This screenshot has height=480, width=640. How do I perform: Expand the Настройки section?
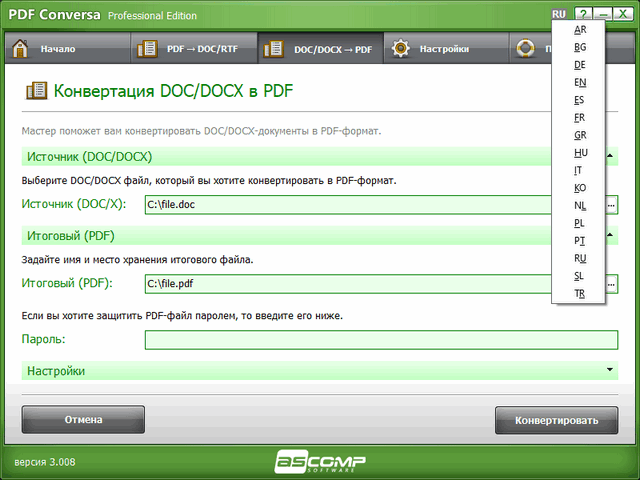pos(610,369)
